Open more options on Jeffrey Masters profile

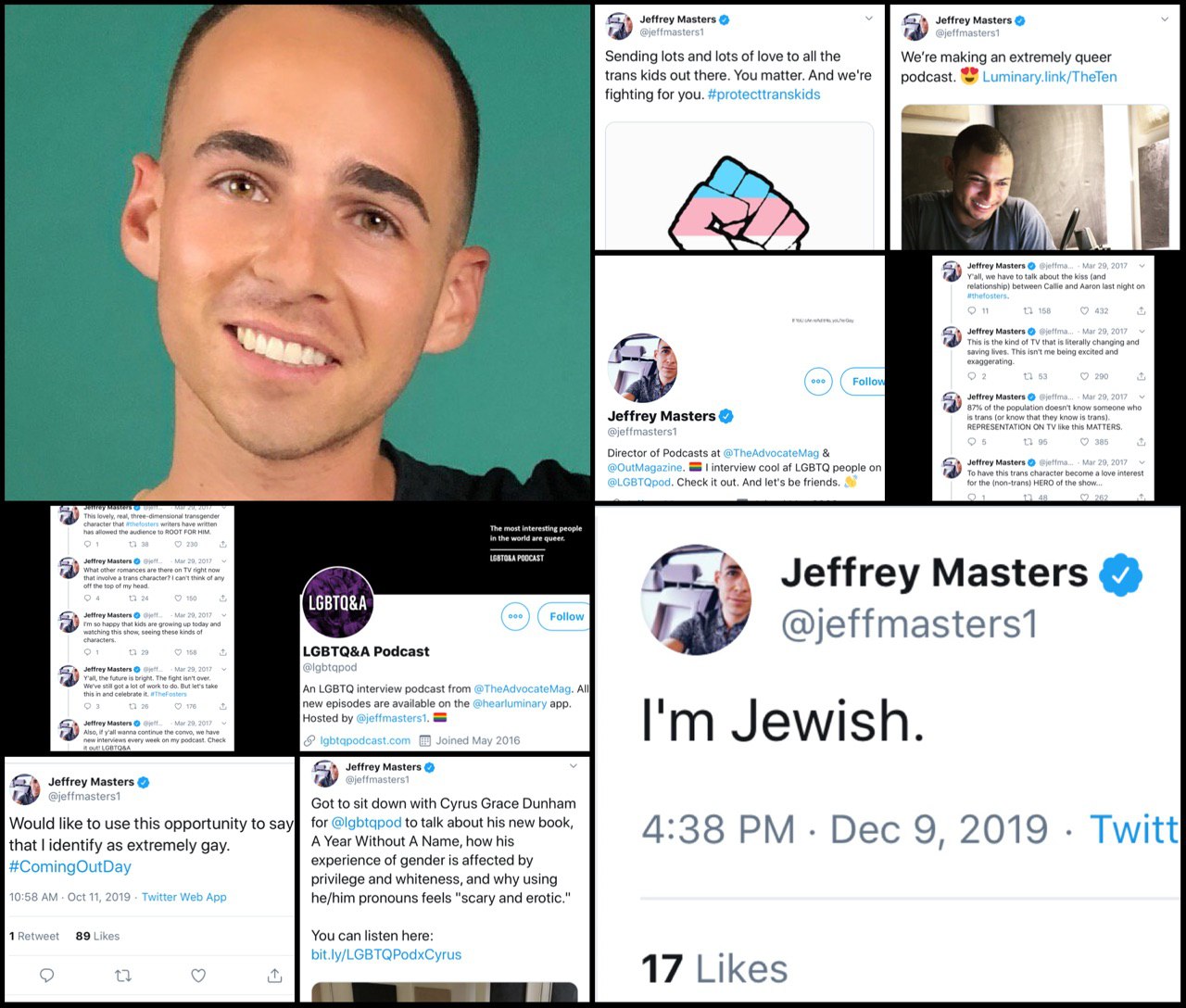coord(818,381)
